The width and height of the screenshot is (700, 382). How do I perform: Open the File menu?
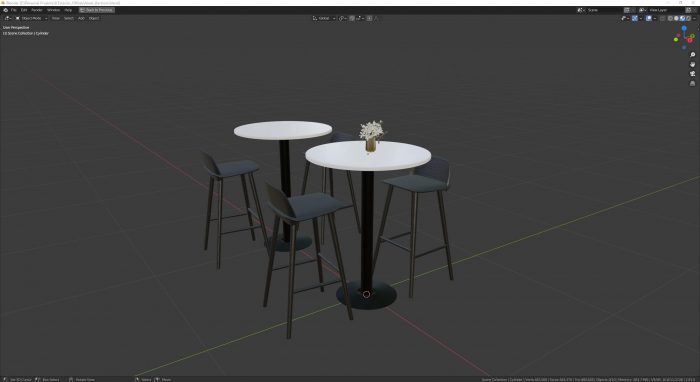pos(14,10)
